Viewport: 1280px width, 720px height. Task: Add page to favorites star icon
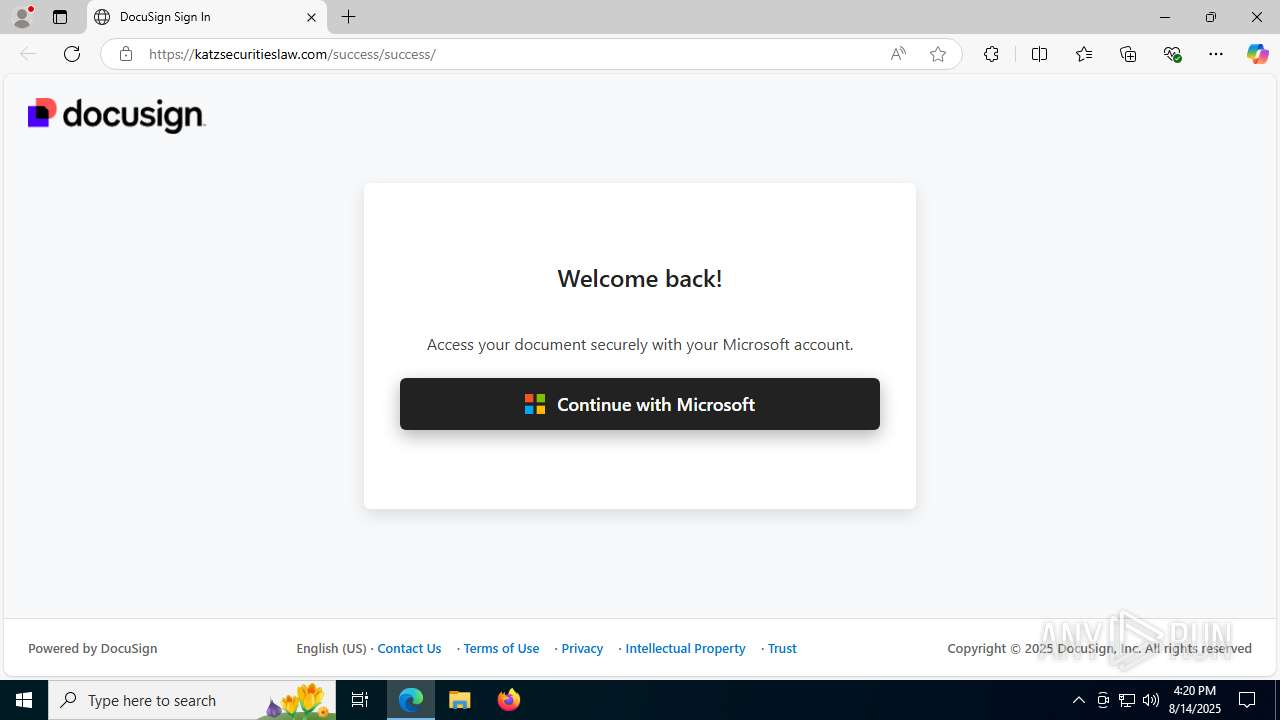click(x=938, y=54)
